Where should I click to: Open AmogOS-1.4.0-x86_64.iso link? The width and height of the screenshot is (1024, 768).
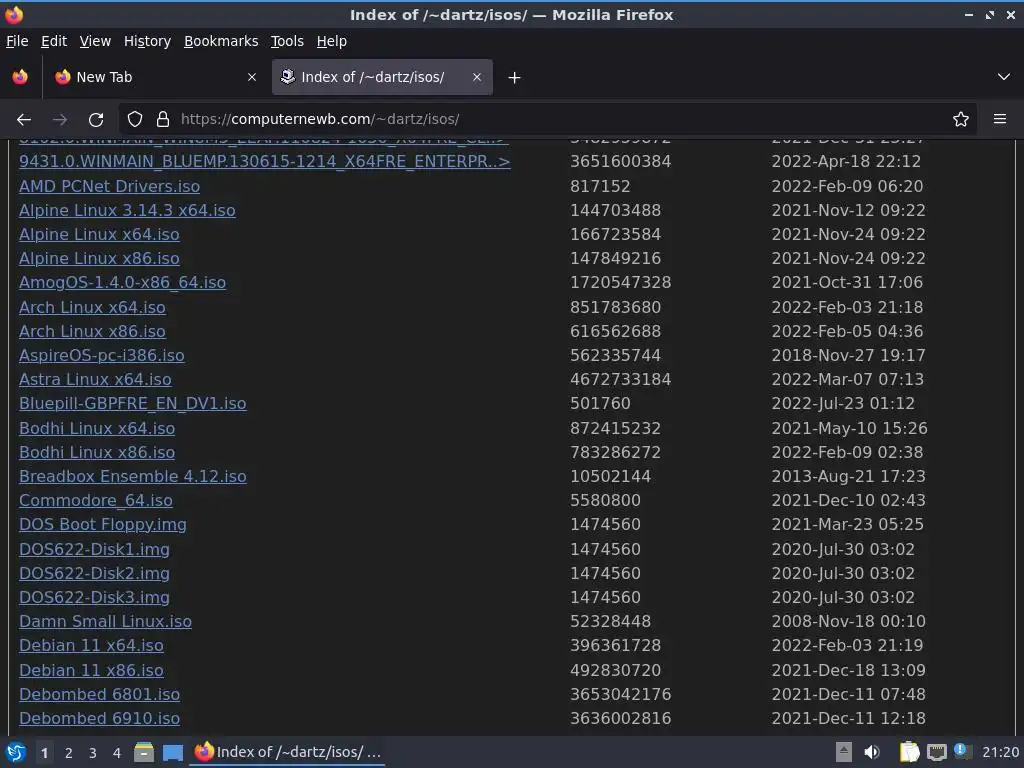[122, 283]
